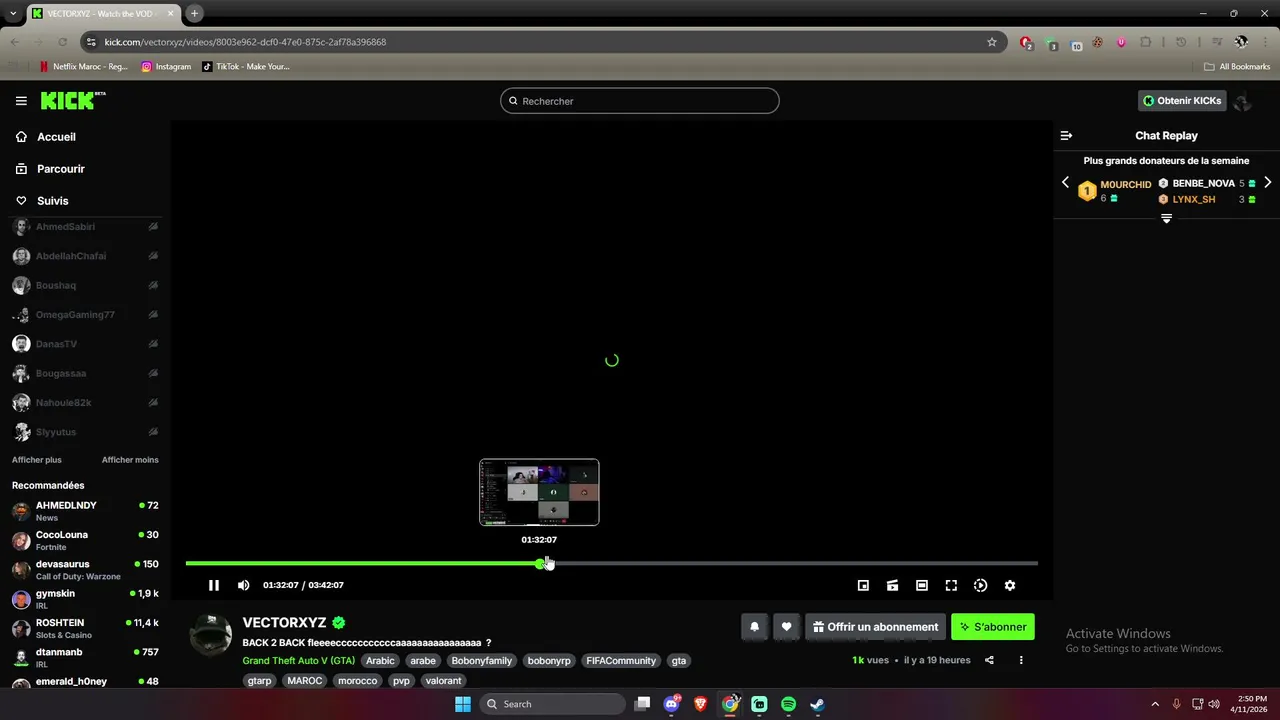
Task: Click the timeline preview thumbnail
Action: coord(539,492)
